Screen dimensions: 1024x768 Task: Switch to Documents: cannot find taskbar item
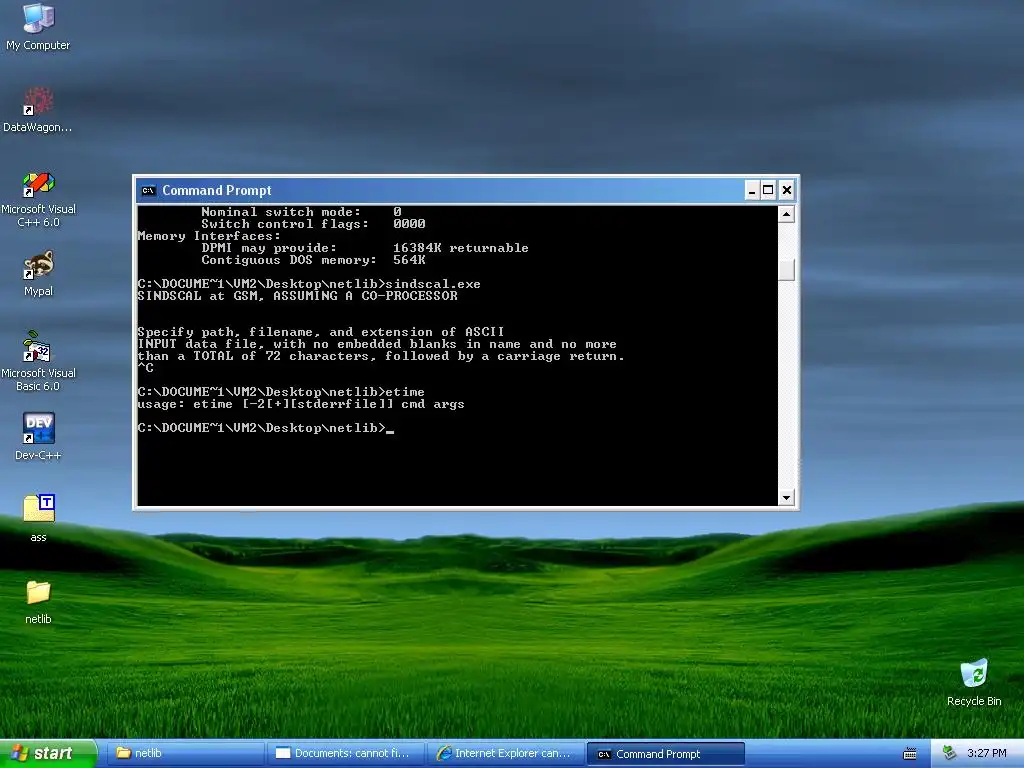pos(346,753)
